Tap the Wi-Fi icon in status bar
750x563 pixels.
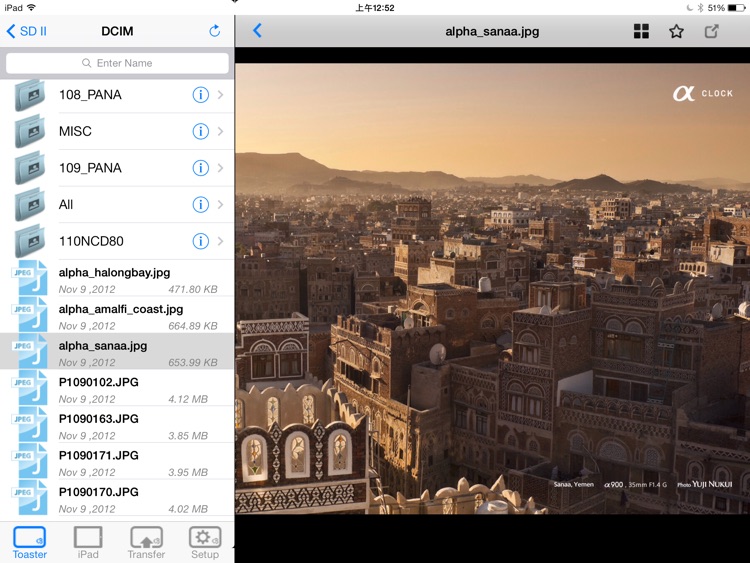31,8
